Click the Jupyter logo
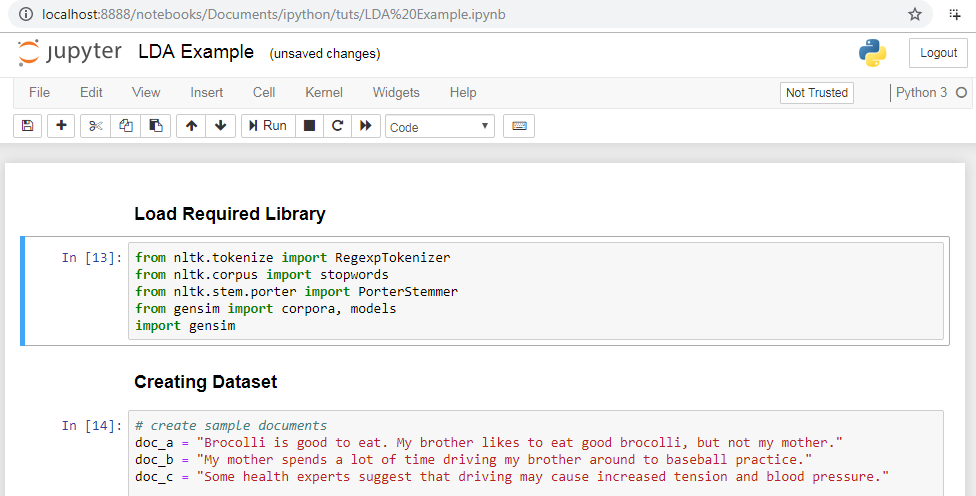 click(70, 52)
